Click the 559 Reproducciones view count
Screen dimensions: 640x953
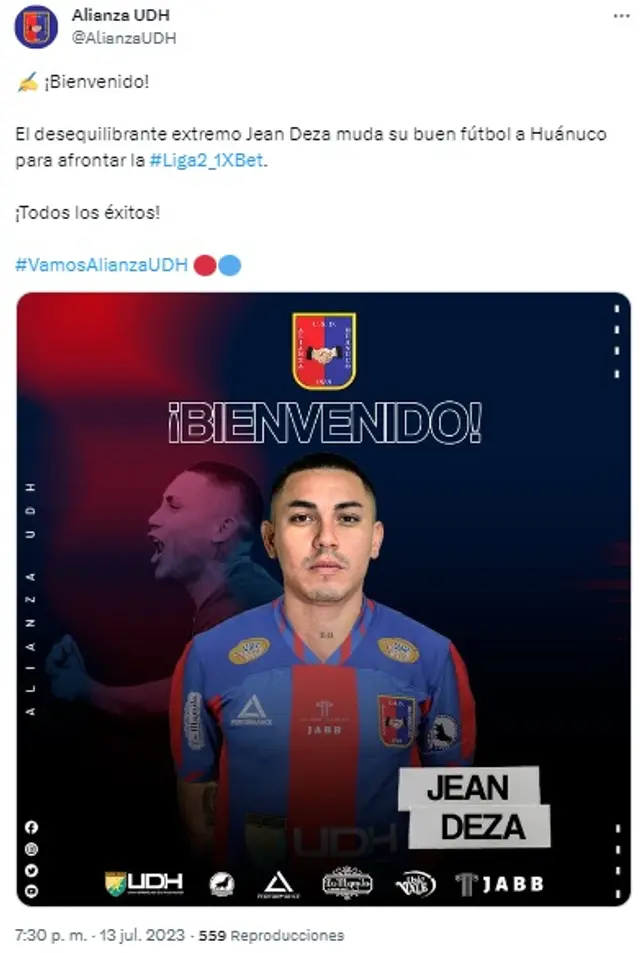pos(271,935)
